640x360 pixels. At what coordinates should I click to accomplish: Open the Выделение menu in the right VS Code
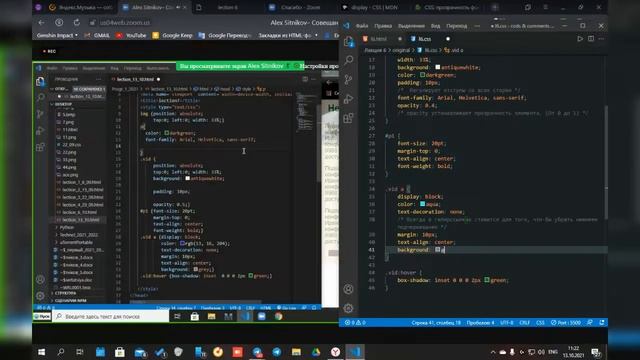click(411, 26)
